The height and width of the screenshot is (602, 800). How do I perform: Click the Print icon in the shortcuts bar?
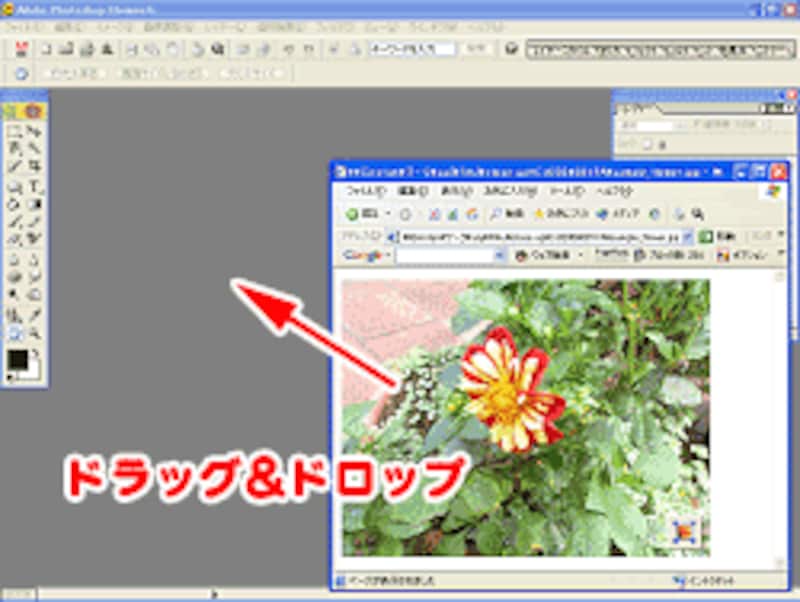click(86, 49)
